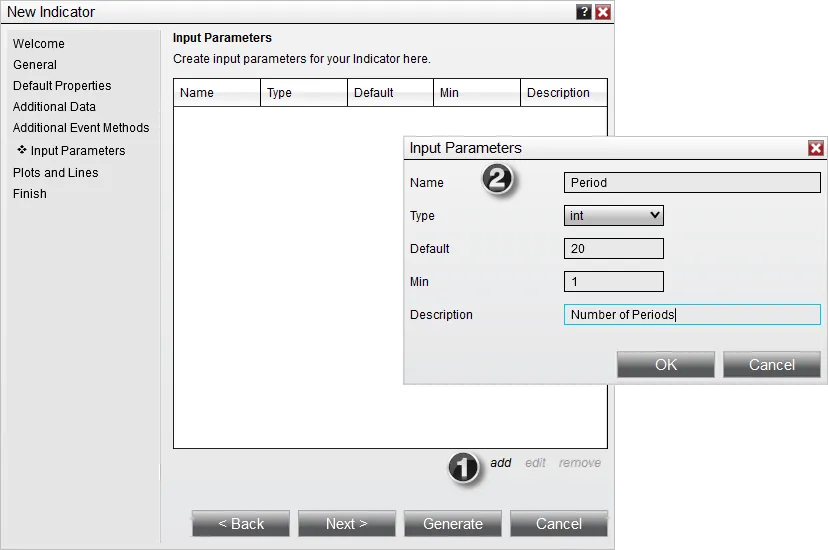
Task: Click the Back button
Action: tap(241, 524)
